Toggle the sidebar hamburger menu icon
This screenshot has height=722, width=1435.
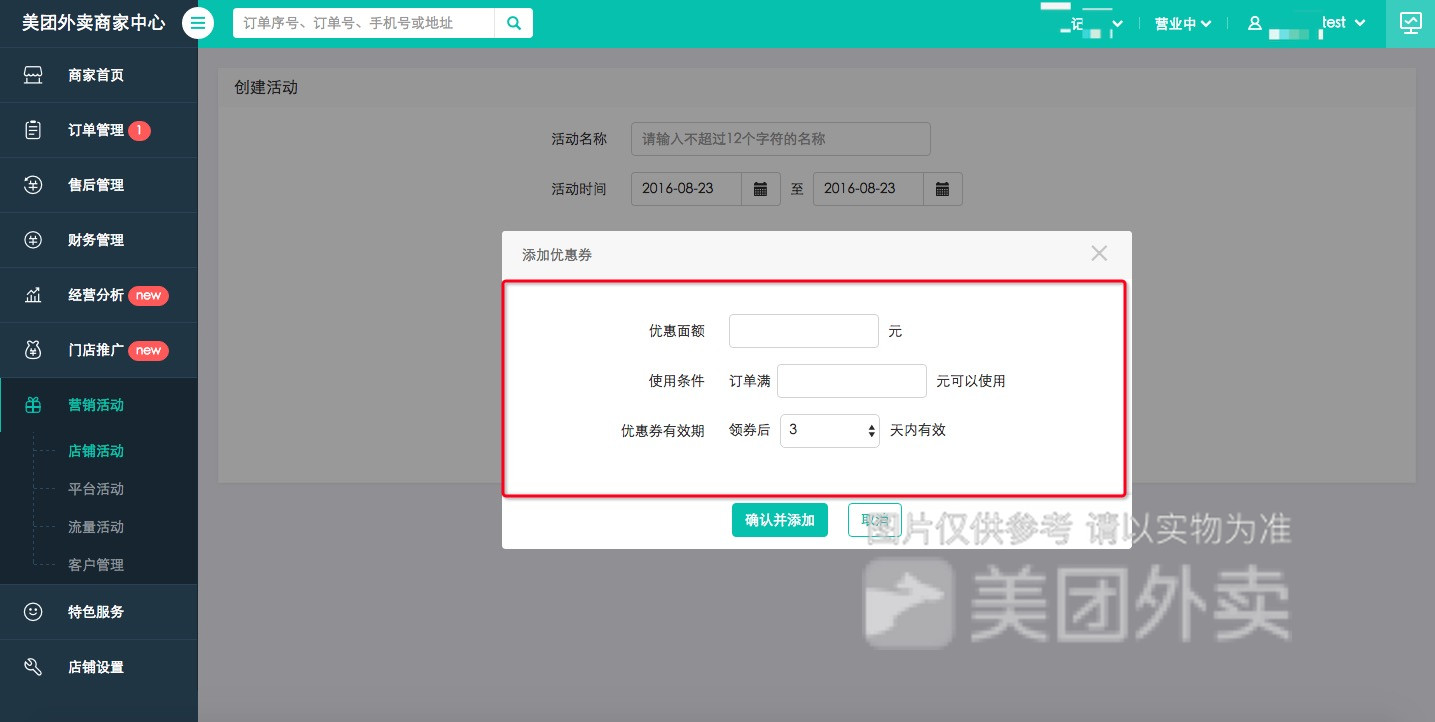coord(198,23)
